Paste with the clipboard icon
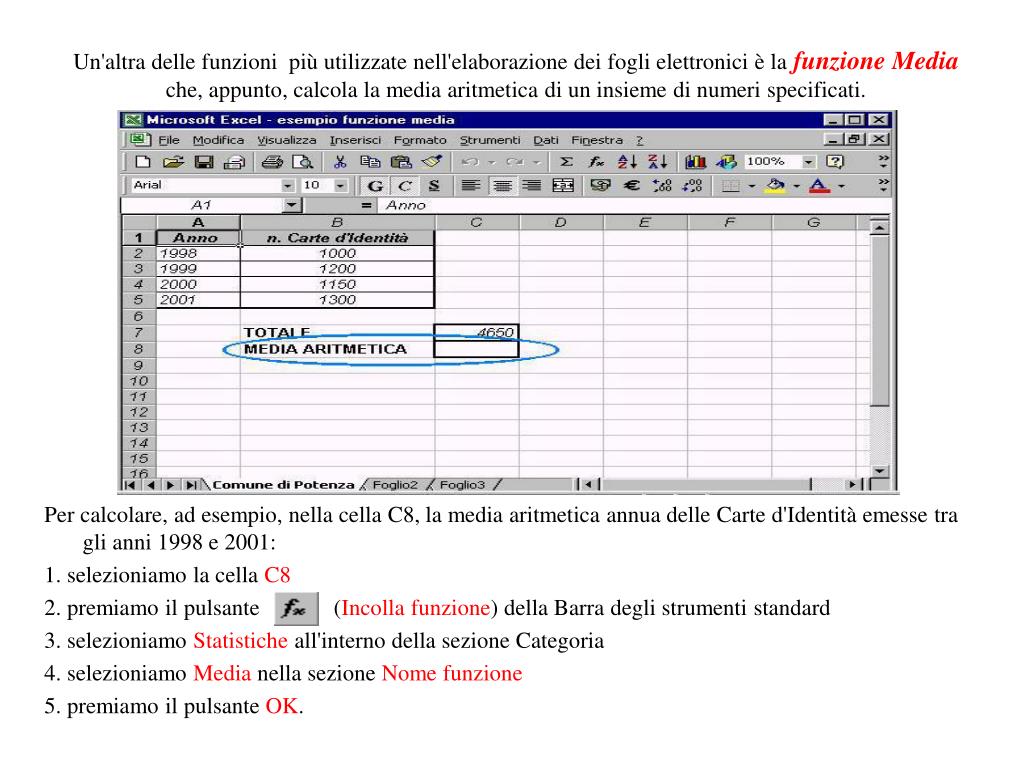Screen dimensions: 1024x768 pyautogui.click(x=400, y=162)
